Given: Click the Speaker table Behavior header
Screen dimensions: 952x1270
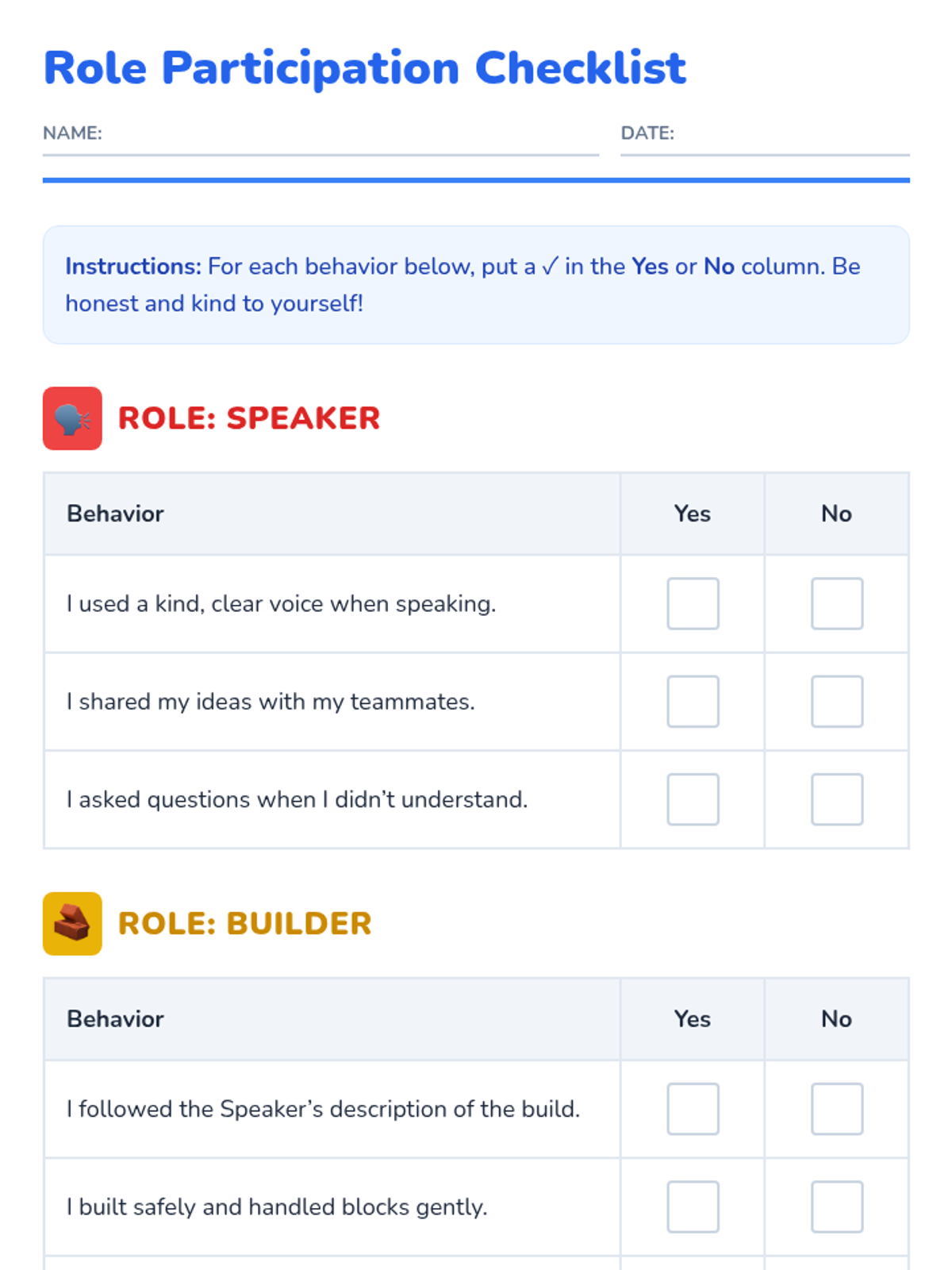Looking at the screenshot, I should [x=116, y=514].
